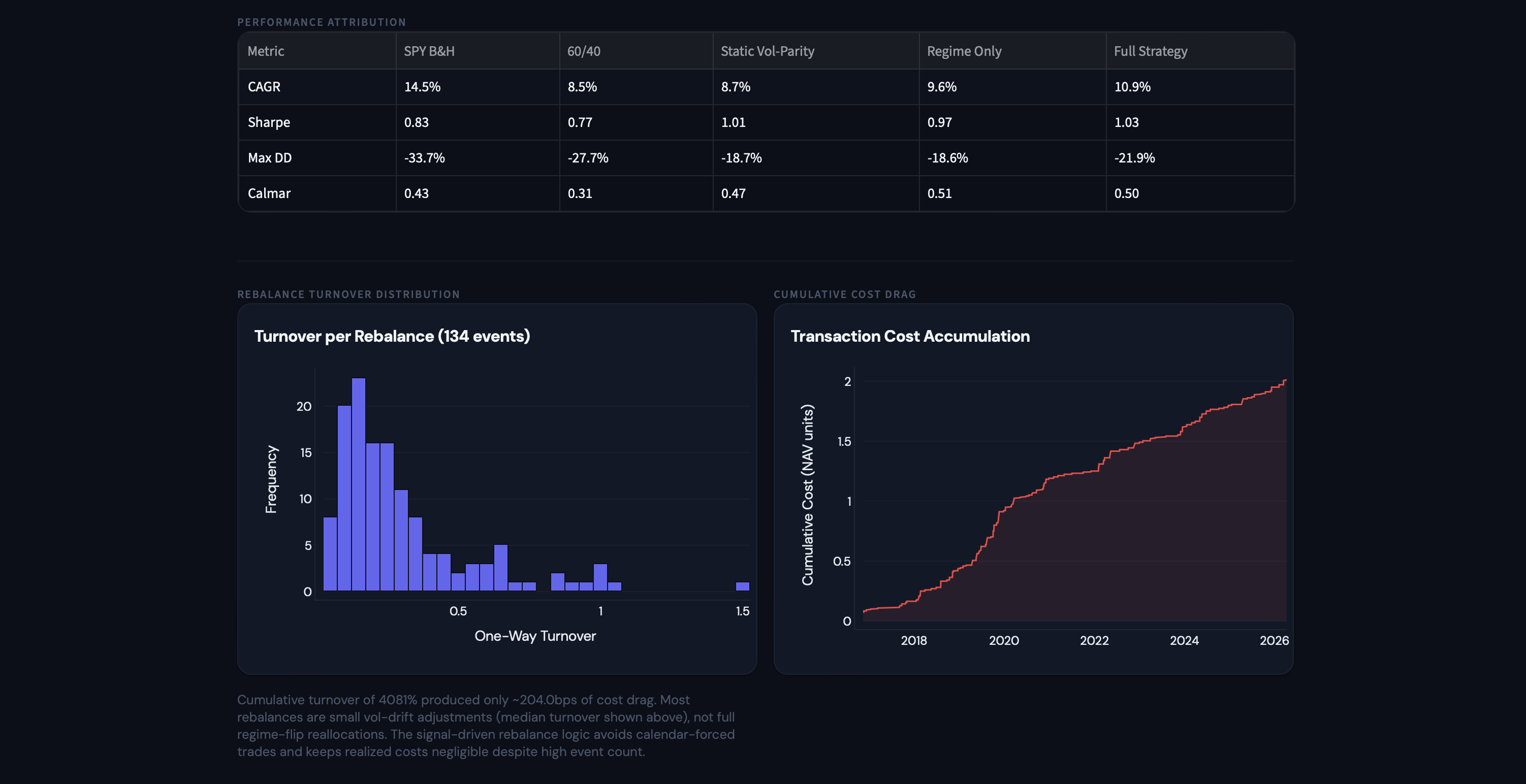Click the isolated histogram bar near 1.5
The image size is (1526, 784).
742,586
